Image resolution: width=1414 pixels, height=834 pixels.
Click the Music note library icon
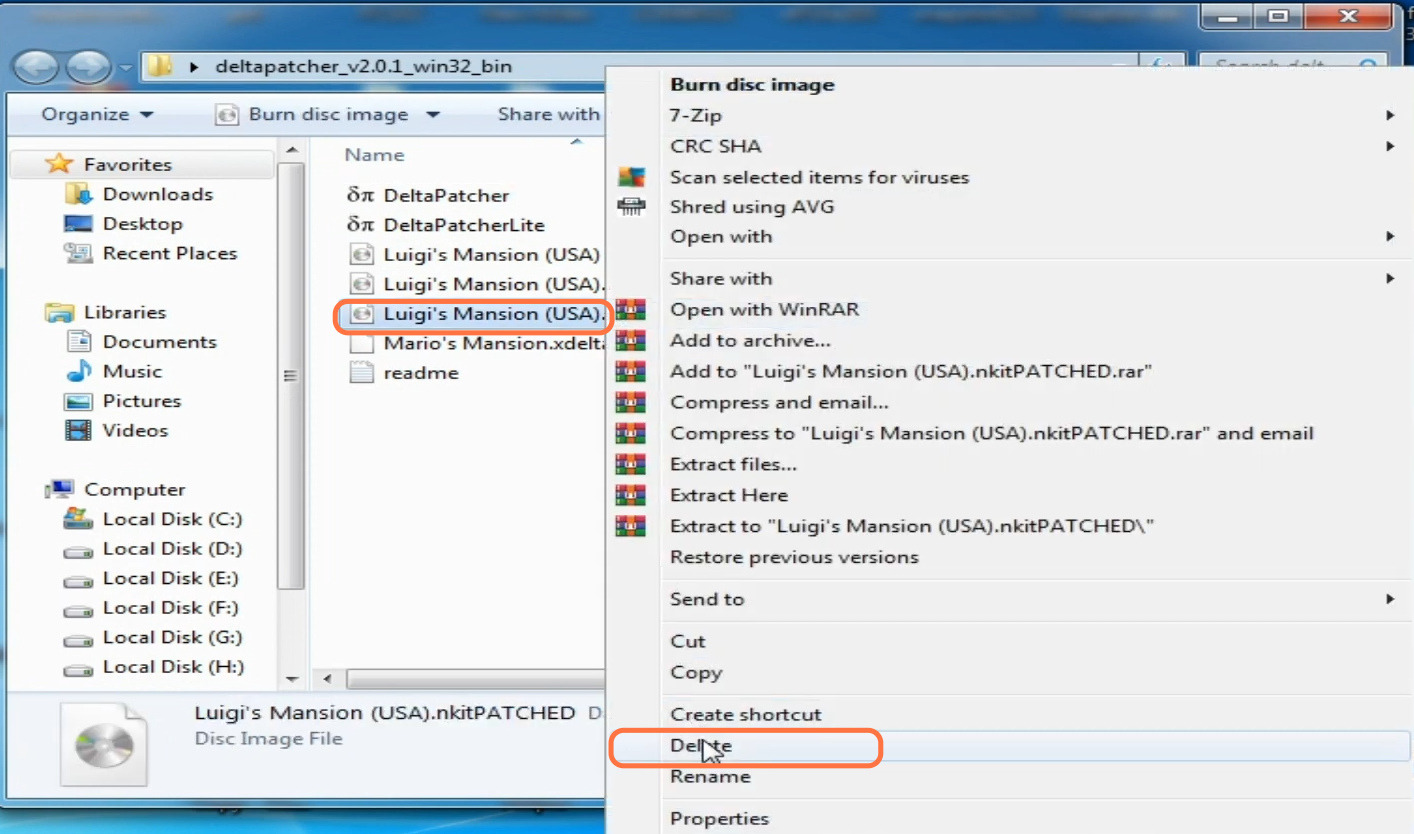[78, 372]
